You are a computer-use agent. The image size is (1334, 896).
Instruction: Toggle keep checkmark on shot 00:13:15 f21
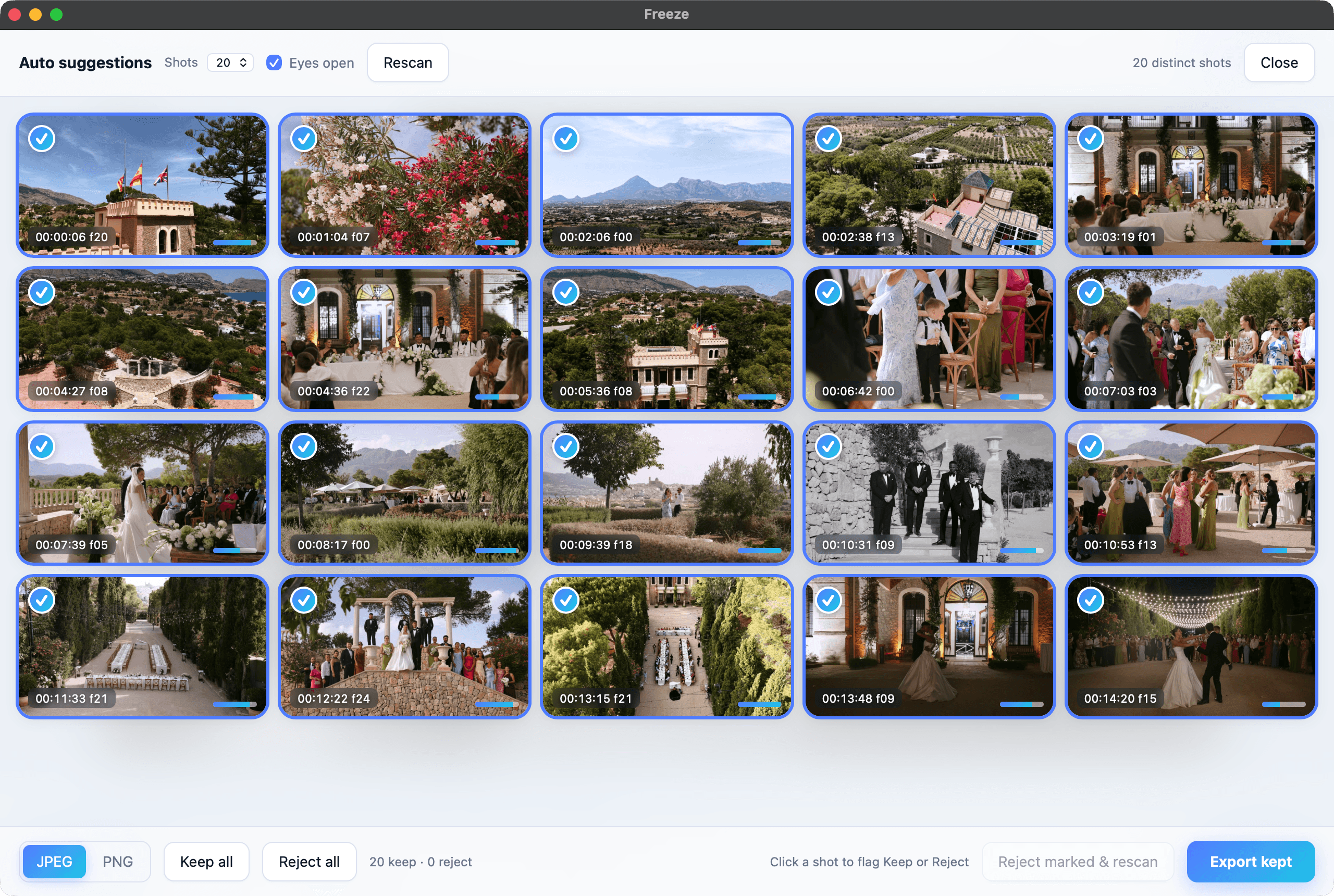[x=566, y=601]
